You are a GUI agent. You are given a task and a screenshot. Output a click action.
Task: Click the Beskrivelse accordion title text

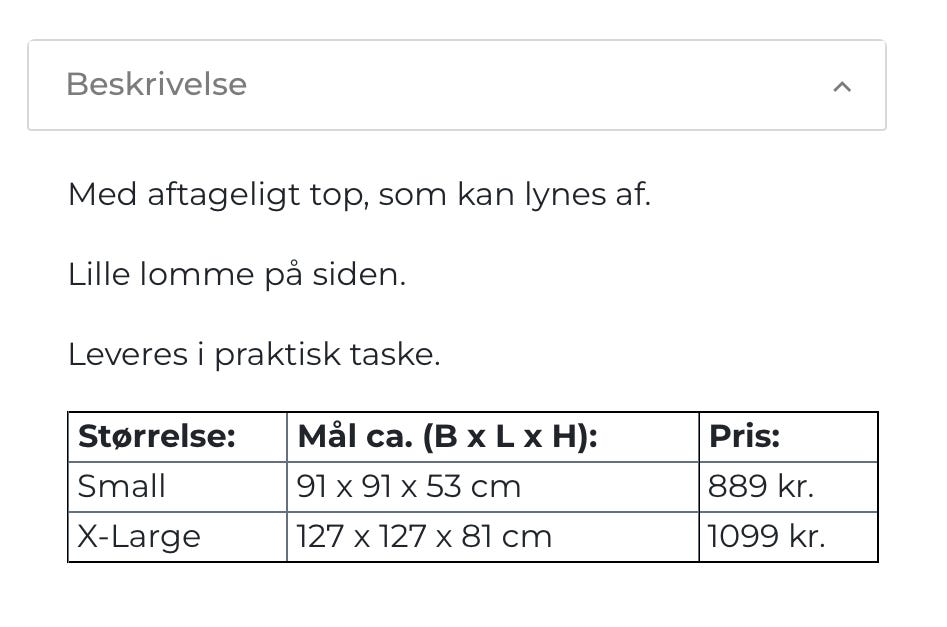tap(156, 84)
